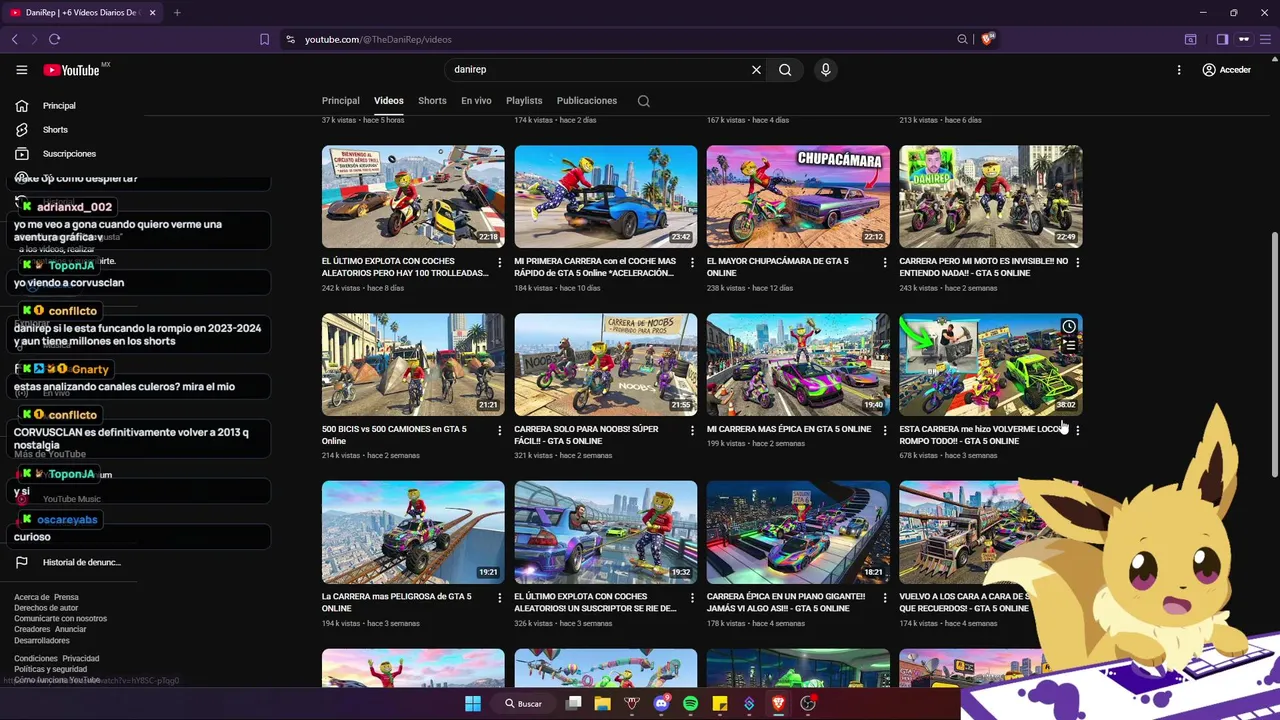Open the 500 BICIS vs 500 CAMIONES thumbnail
This screenshot has height=720, width=1280.
(x=413, y=365)
